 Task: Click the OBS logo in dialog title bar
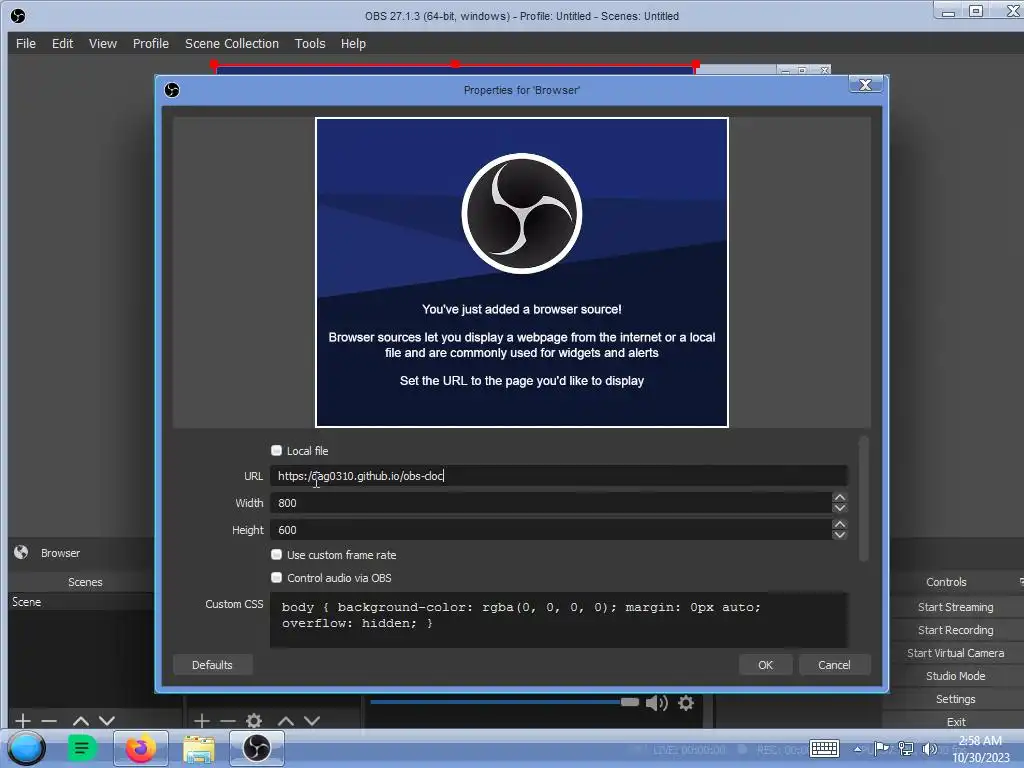[x=172, y=90]
